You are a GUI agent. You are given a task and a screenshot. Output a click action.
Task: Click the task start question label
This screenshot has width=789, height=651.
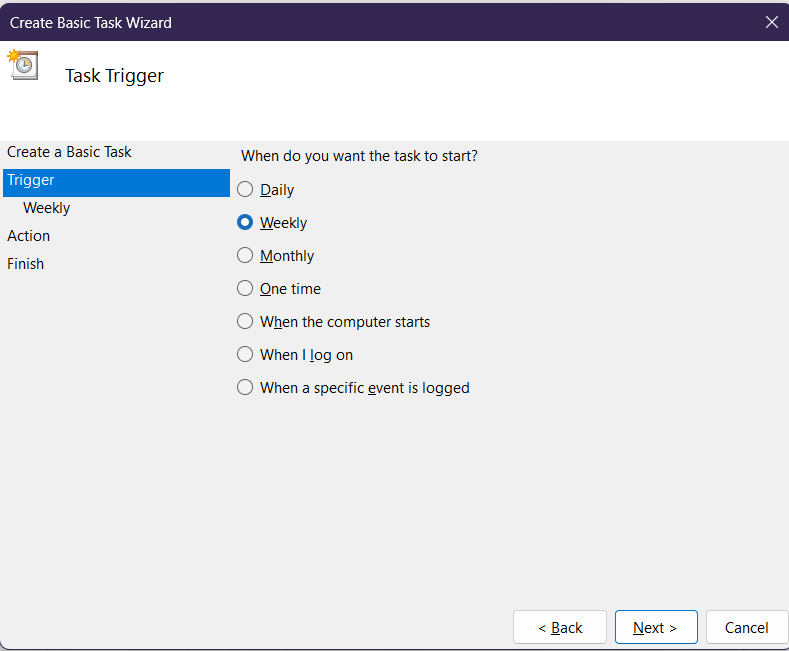(x=359, y=156)
